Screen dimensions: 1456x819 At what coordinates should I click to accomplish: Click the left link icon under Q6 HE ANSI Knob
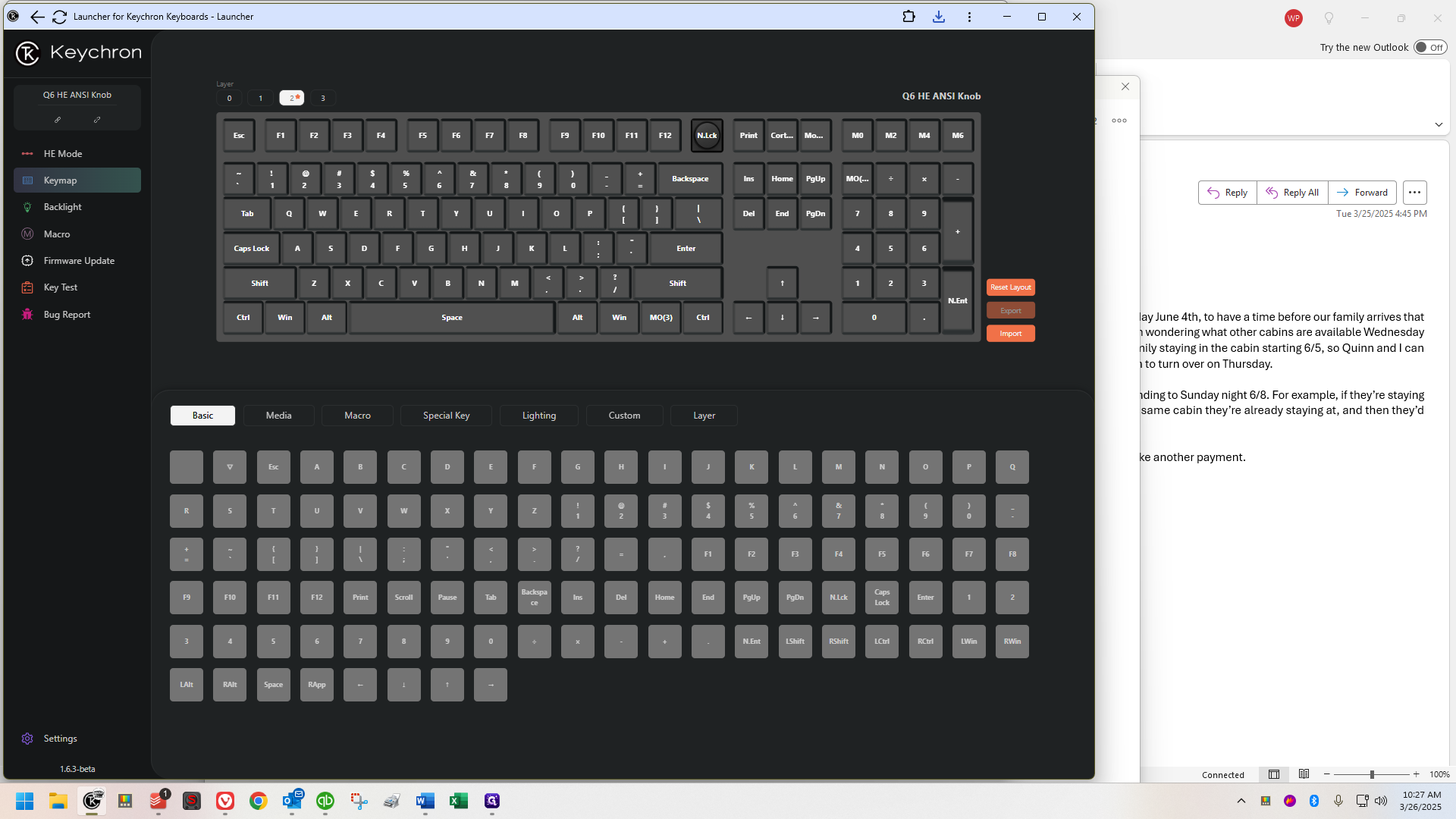58,120
